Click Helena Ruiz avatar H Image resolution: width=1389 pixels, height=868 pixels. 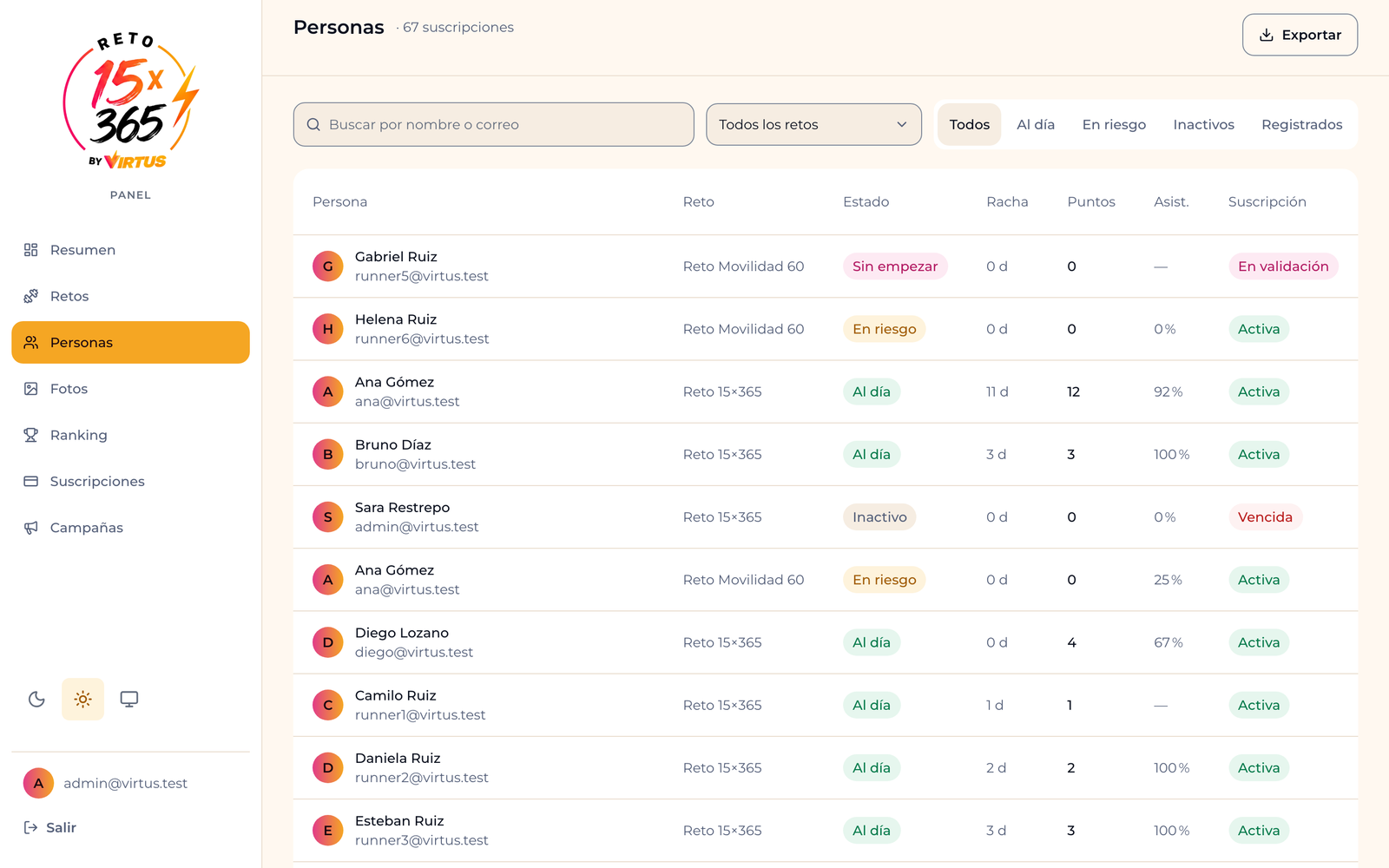(328, 329)
